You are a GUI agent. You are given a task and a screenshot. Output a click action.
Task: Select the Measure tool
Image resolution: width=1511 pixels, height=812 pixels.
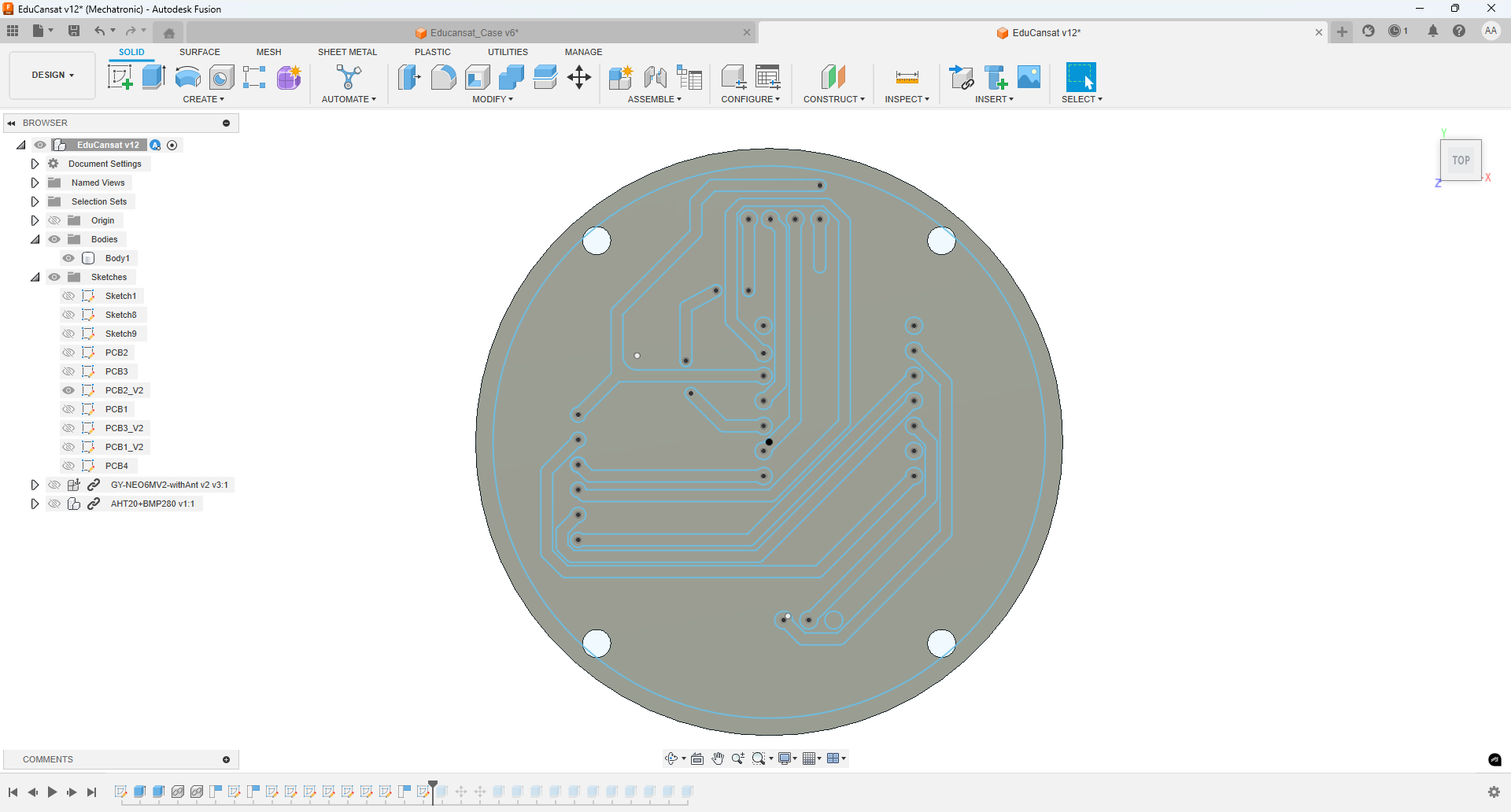pyautogui.click(x=907, y=77)
